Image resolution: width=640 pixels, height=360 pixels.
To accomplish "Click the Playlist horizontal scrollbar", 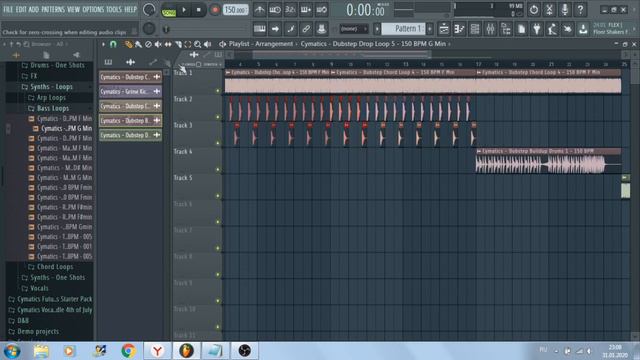I will [341, 54].
